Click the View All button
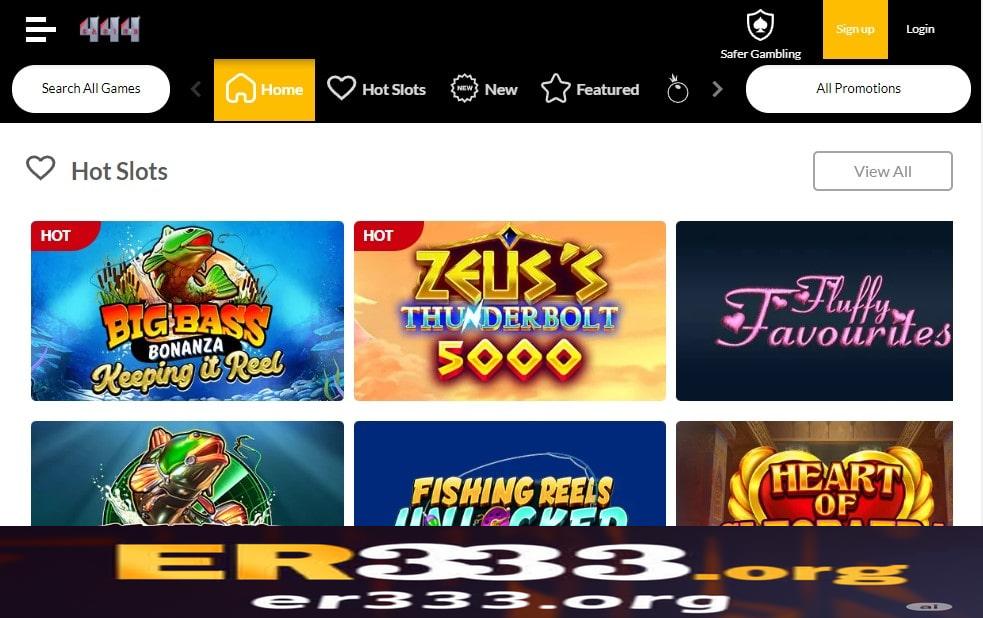Screen dimensions: 983x618 (883, 171)
